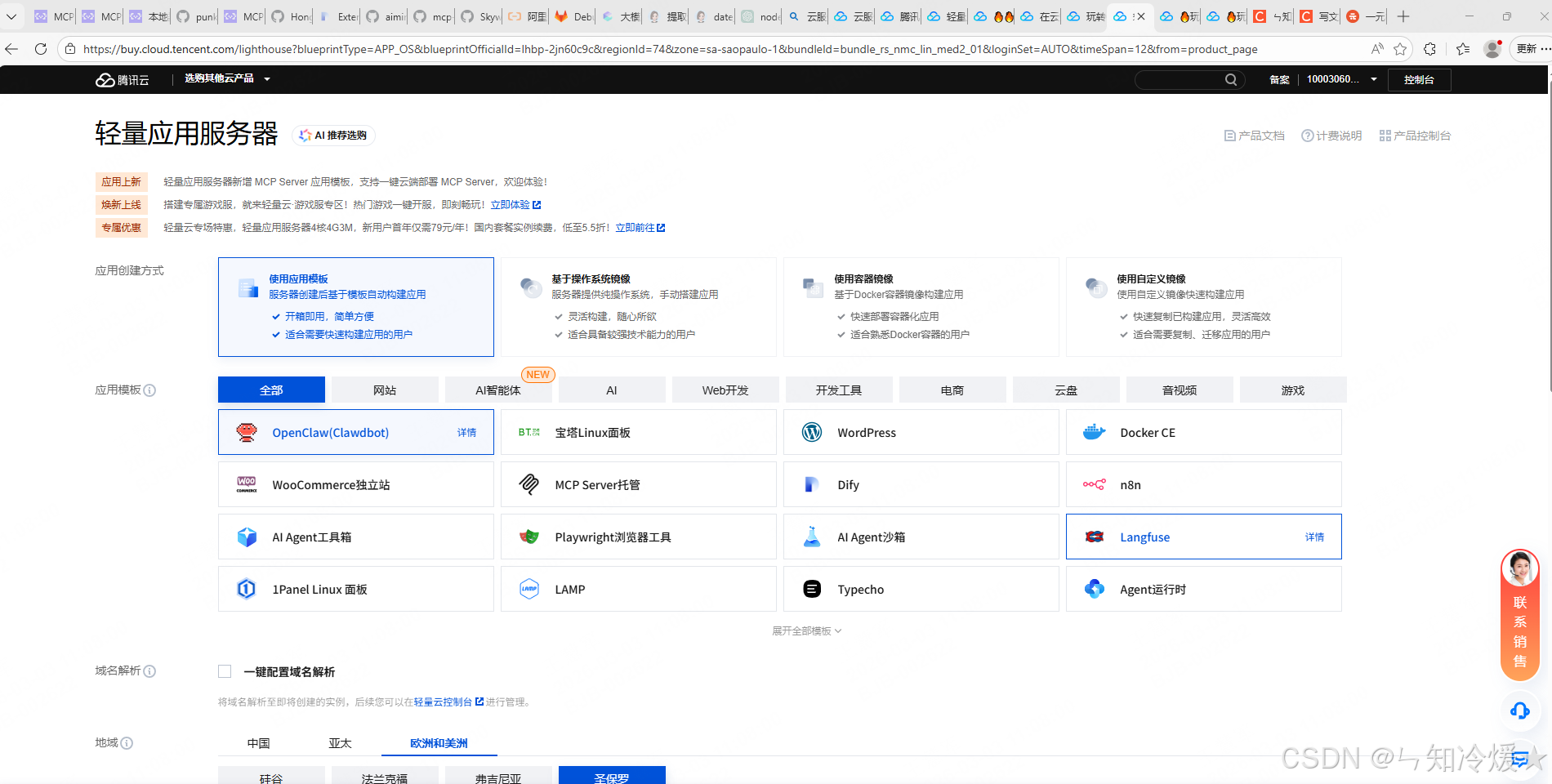Screen dimensions: 1552x784
Task: Click the browser address bar URL
Action: (x=670, y=49)
